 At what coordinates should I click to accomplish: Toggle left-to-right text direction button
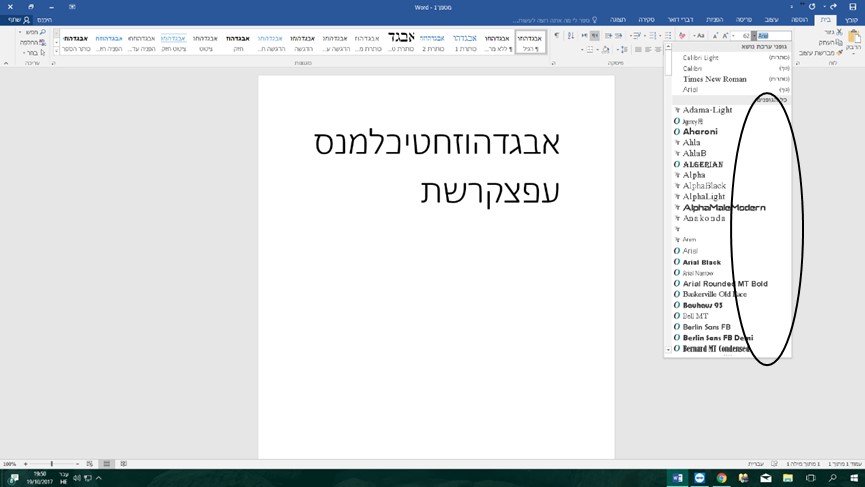click(x=585, y=36)
